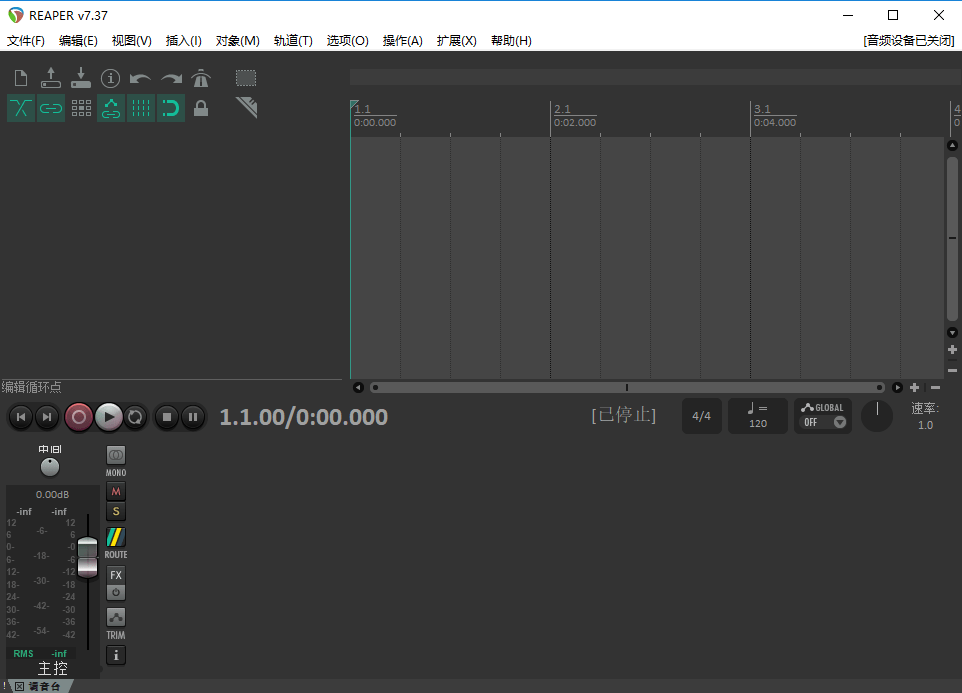Solo the master track
Screen dimensions: 962x693
click(115, 511)
